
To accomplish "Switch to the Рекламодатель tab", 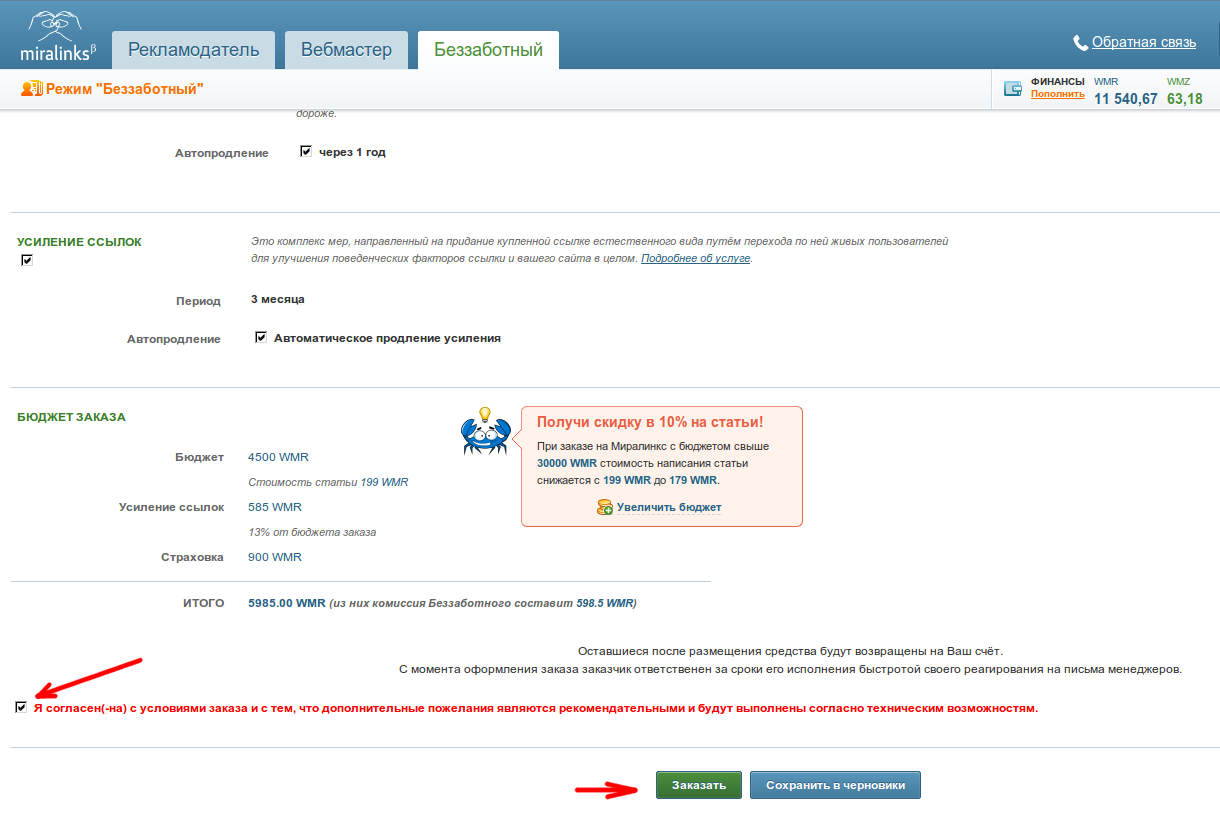I will tap(194, 50).
